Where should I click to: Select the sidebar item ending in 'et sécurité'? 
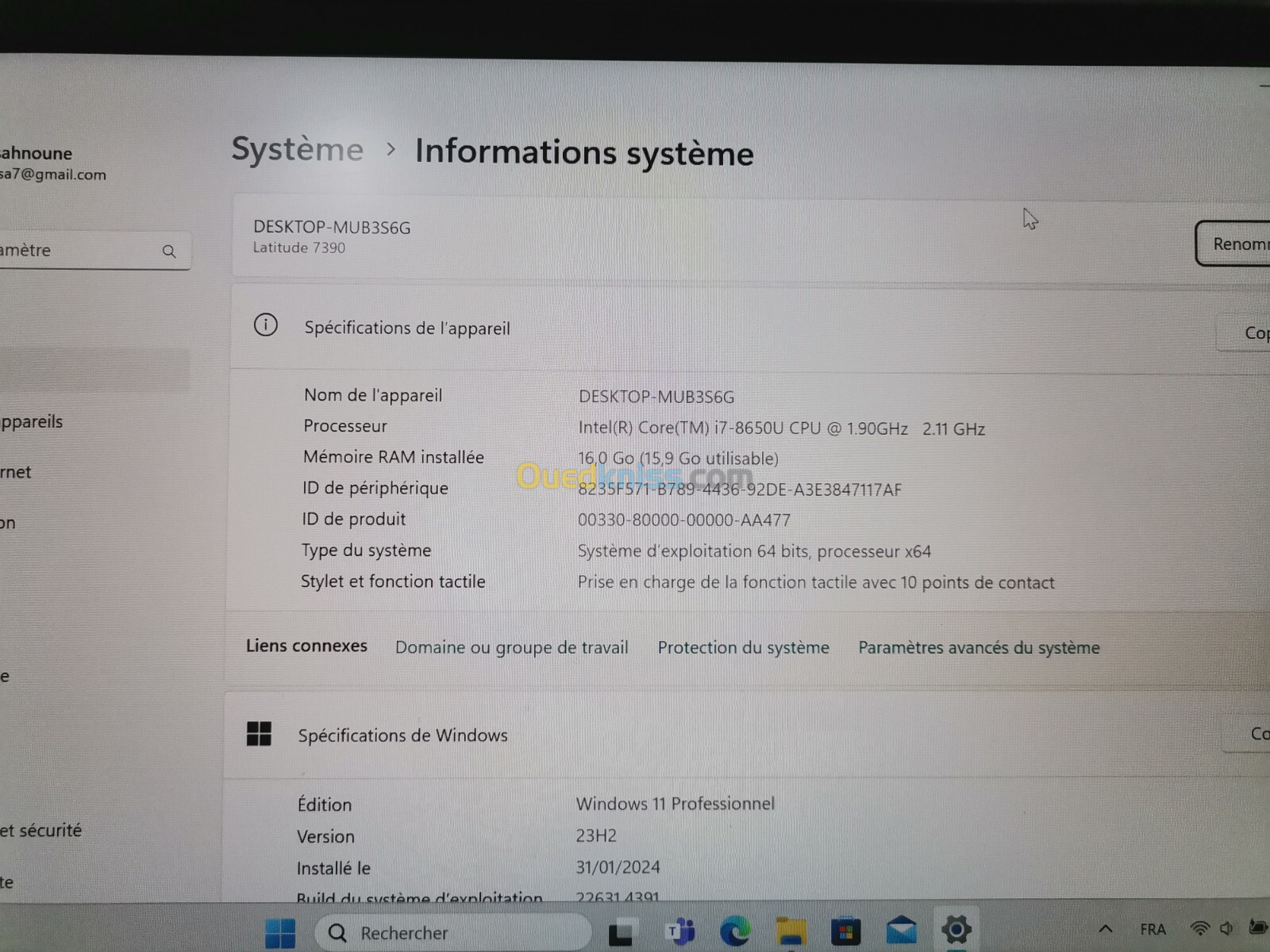[x=41, y=831]
